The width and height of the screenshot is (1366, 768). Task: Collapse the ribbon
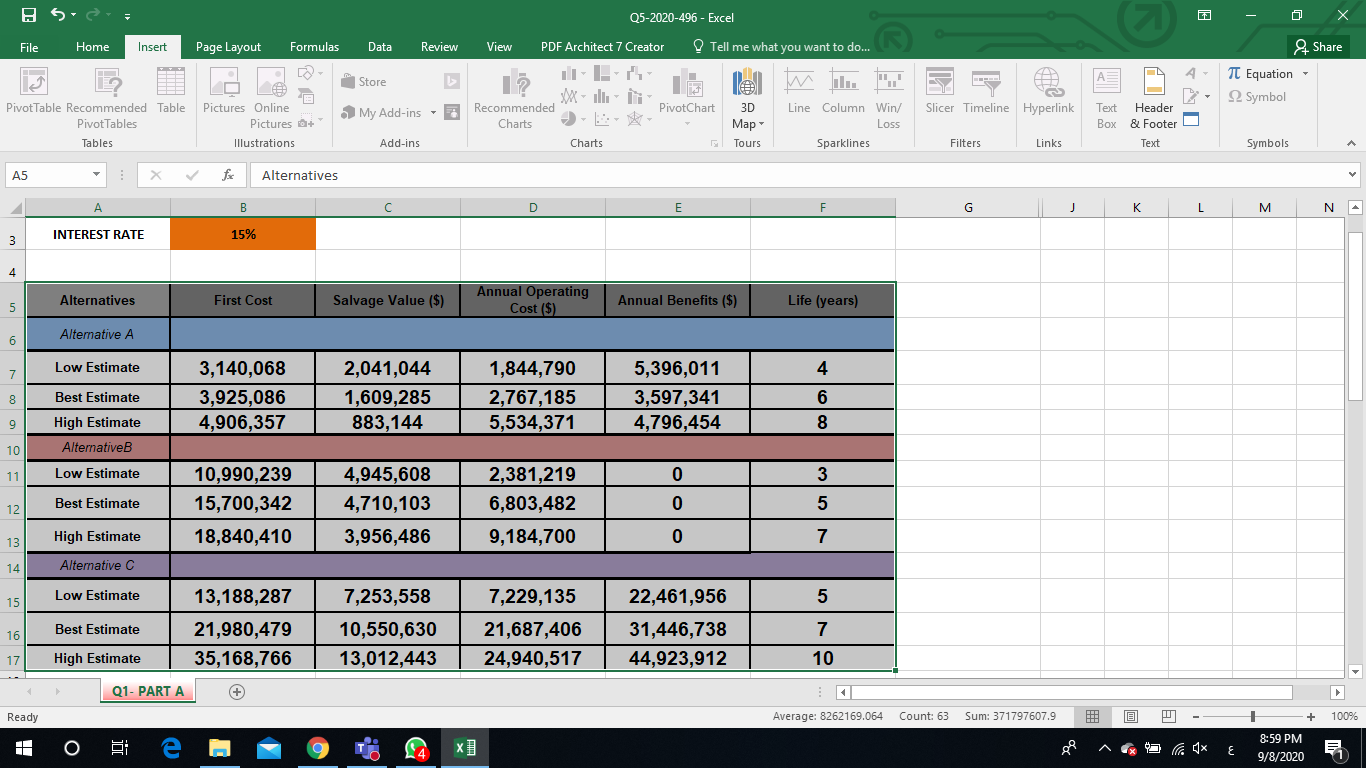[x=1351, y=144]
